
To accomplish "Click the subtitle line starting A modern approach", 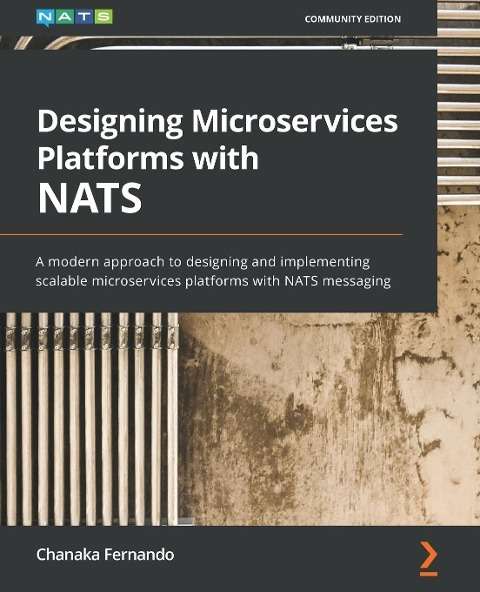I will pyautogui.click(x=202, y=262).
